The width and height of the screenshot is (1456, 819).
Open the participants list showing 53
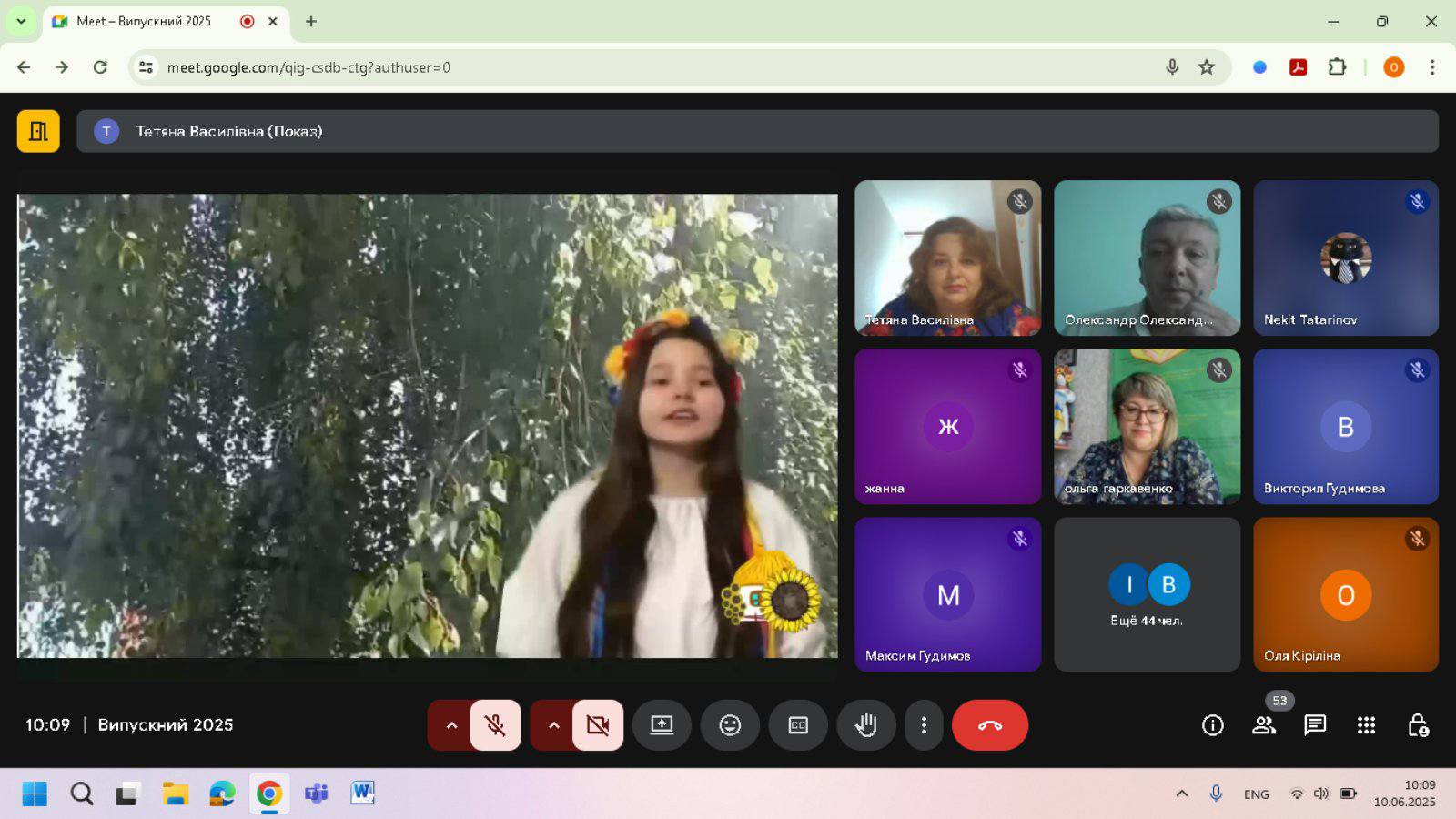1264,725
